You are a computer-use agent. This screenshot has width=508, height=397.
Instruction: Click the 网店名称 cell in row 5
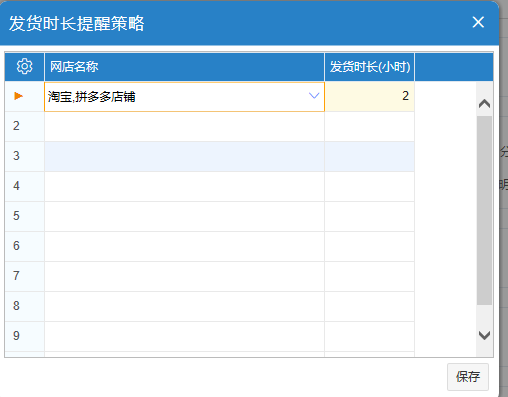pyautogui.click(x=184, y=216)
